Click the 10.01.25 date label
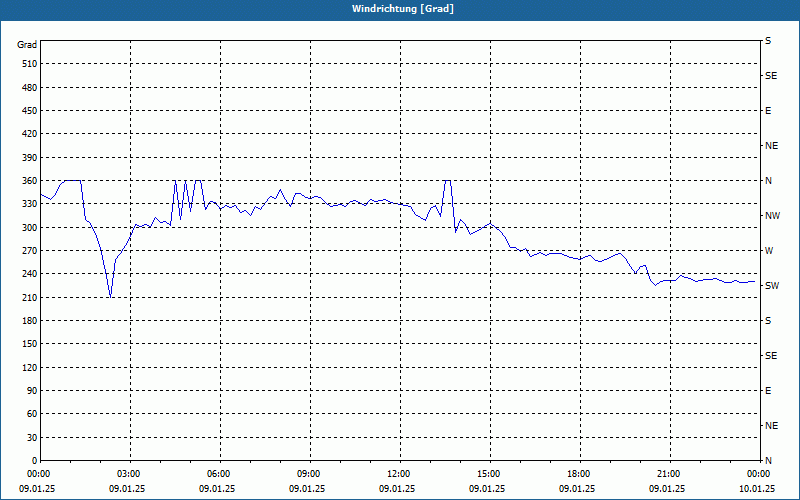This screenshot has width=800, height=500. pos(759,489)
